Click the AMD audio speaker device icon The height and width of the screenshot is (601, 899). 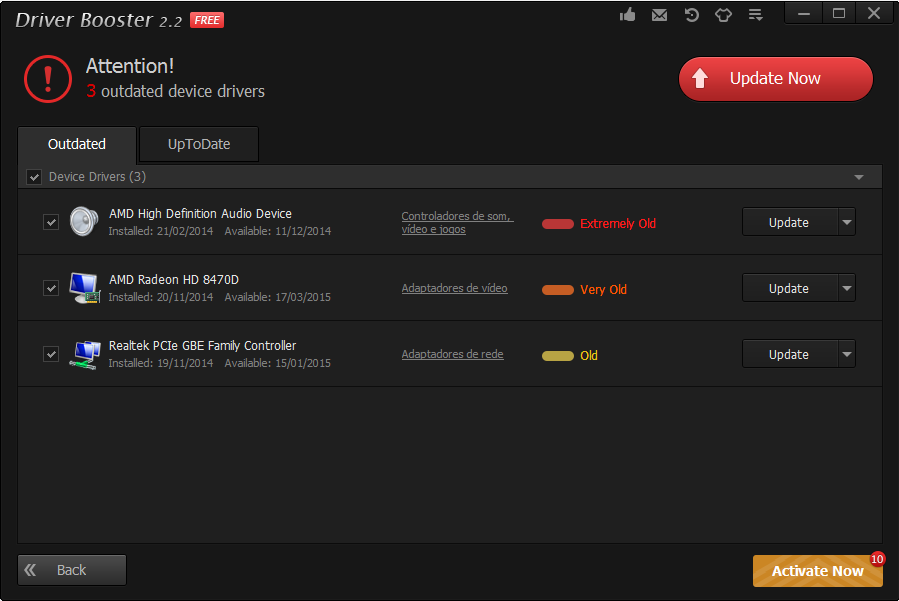(x=84, y=221)
